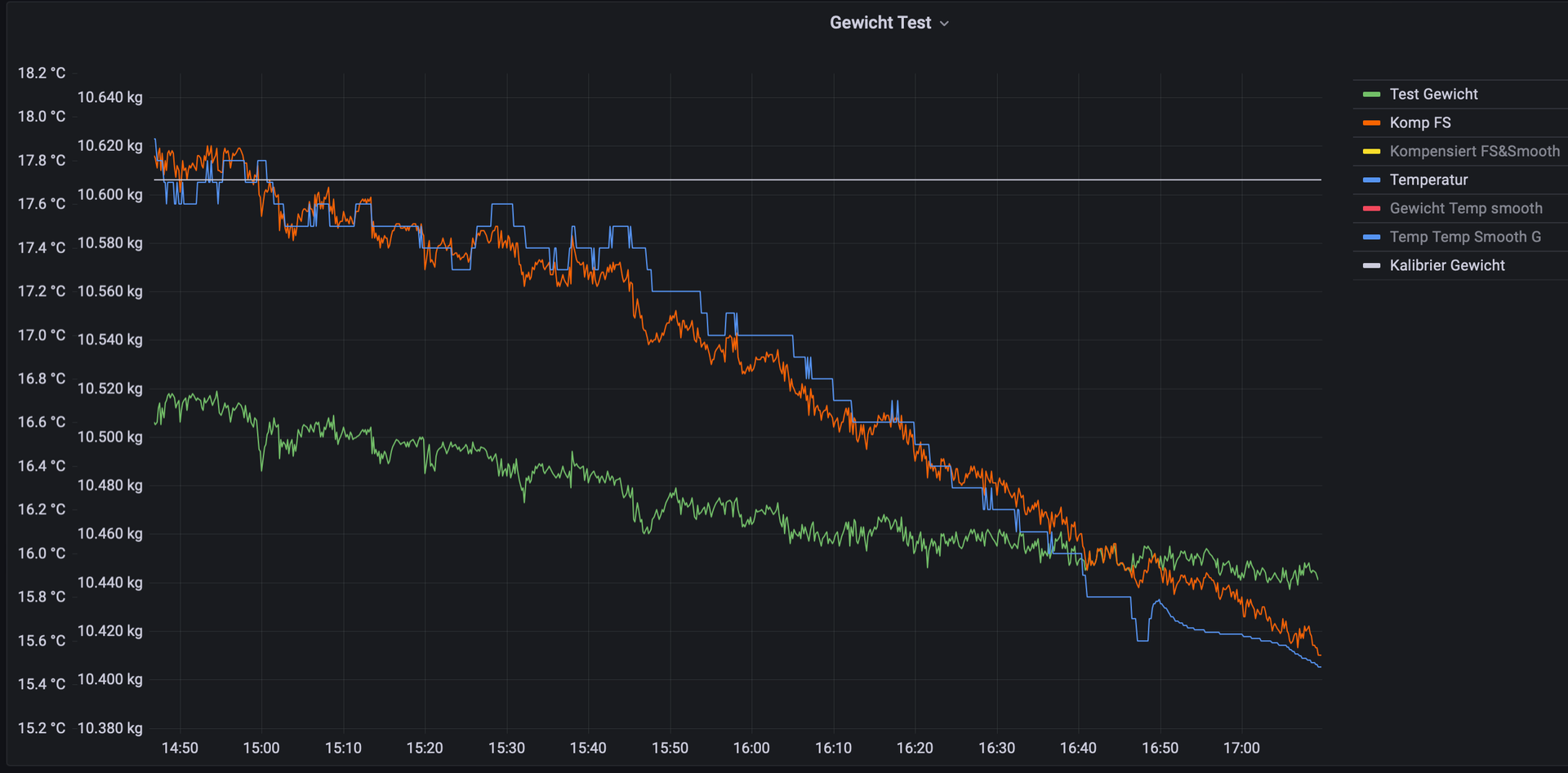
Task: Click red color marker for Gewicht Temp smooth
Action: (x=1371, y=209)
